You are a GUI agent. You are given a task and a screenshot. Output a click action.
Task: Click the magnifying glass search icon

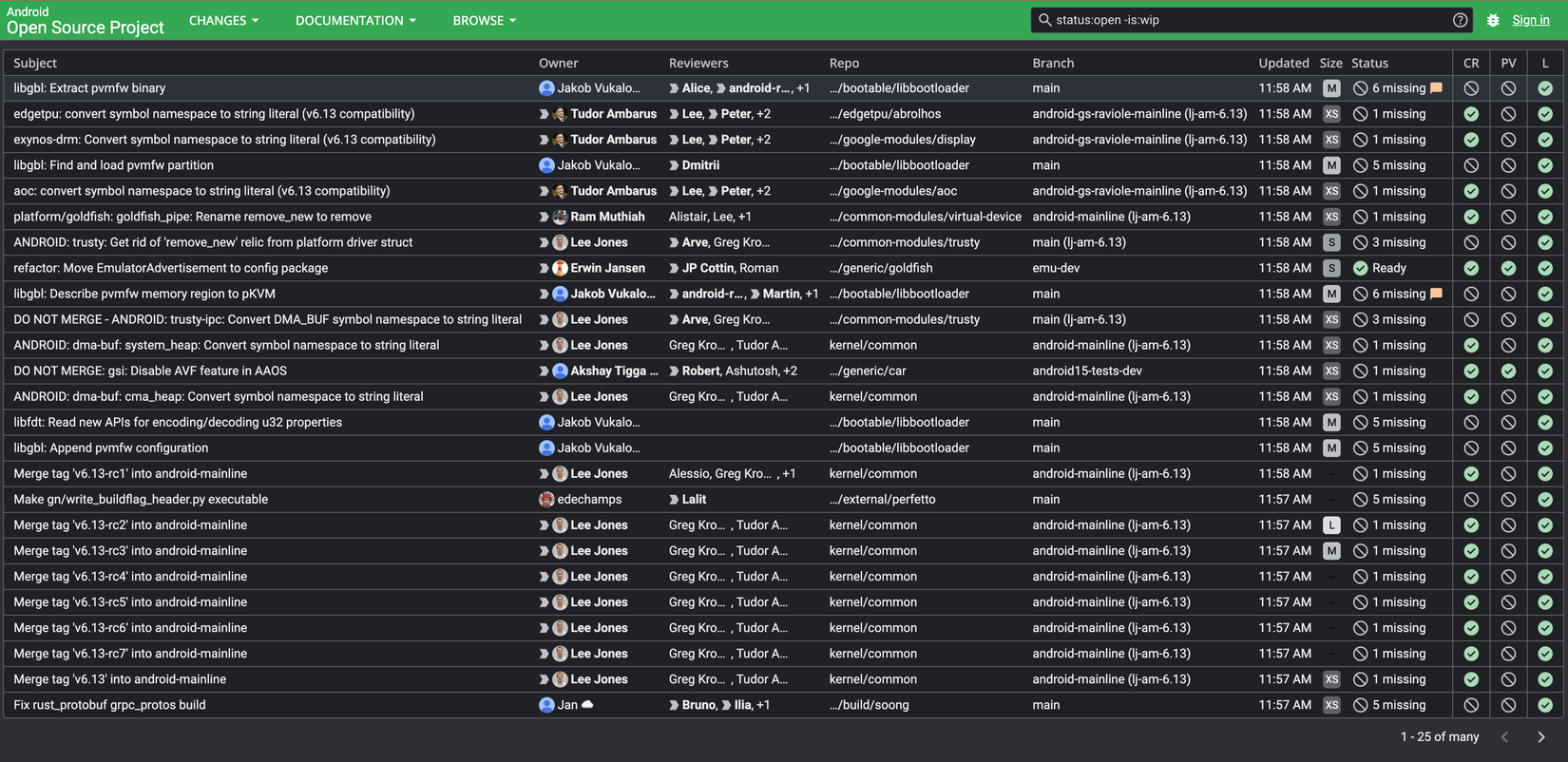coord(1044,20)
